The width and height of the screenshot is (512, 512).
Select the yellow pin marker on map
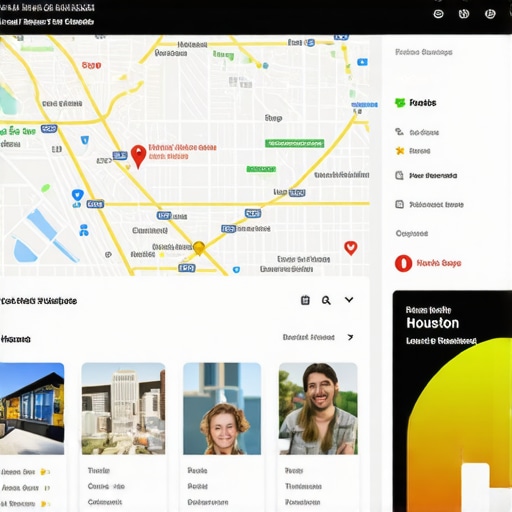click(x=199, y=248)
